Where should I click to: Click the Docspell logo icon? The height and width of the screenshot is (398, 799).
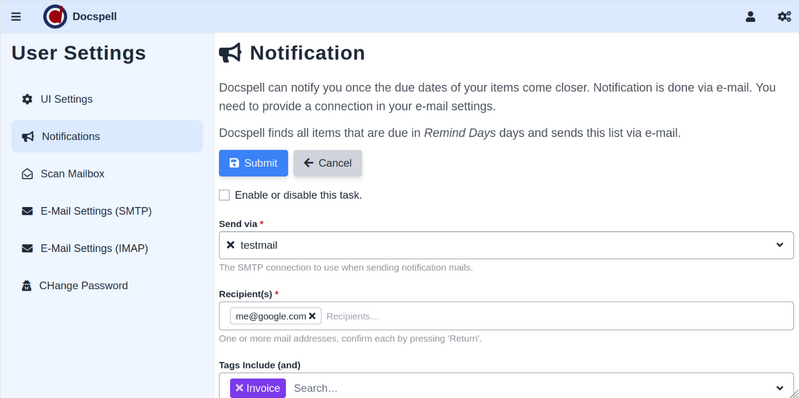pyautogui.click(x=55, y=16)
